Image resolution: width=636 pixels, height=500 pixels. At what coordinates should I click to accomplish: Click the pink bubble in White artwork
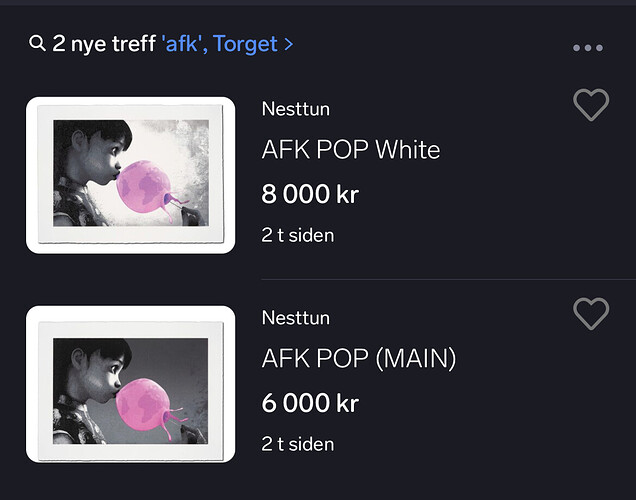point(142,187)
